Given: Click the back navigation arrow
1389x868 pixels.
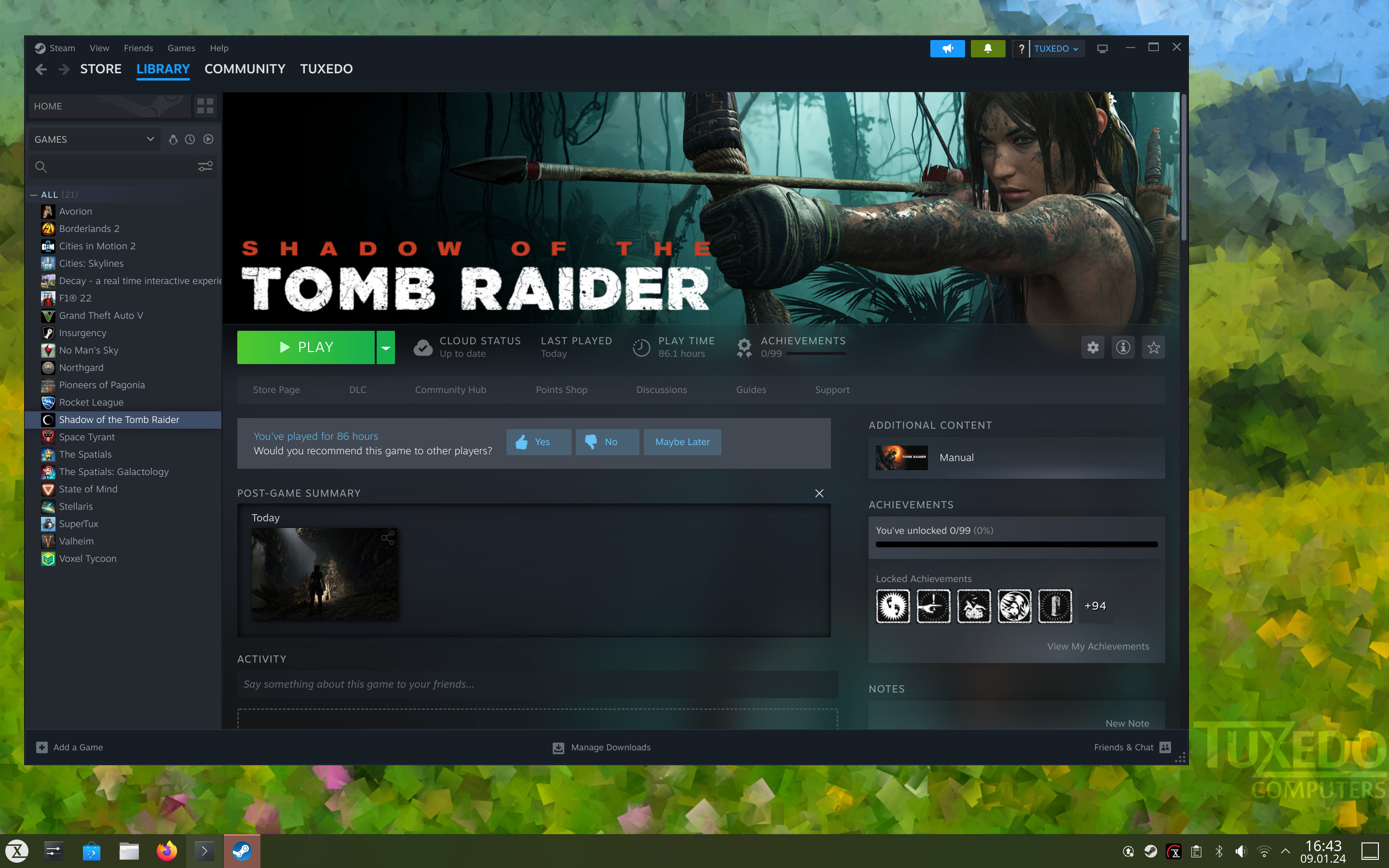Looking at the screenshot, I should (41, 69).
